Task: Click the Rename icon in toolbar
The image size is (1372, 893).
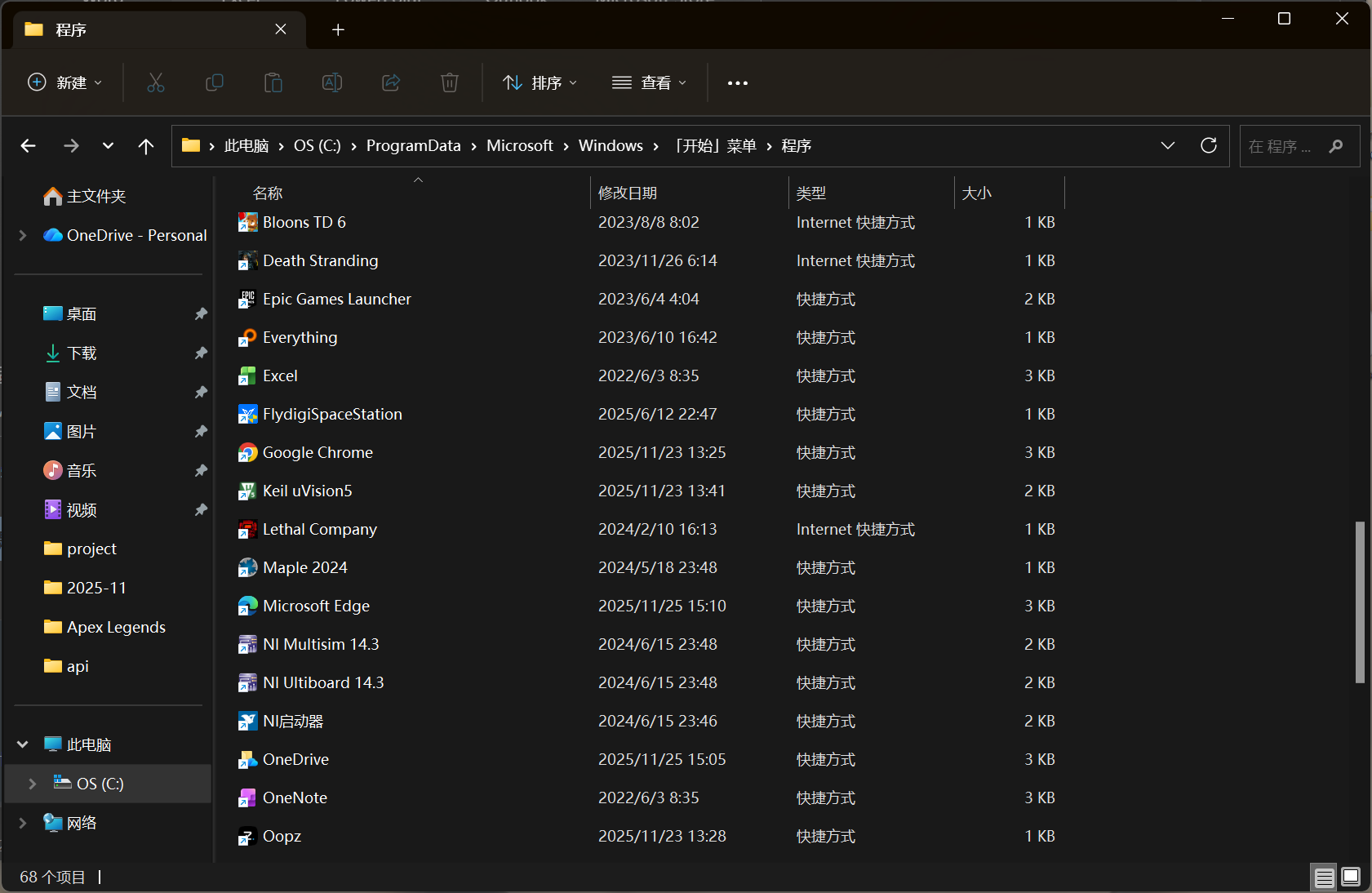Action: click(x=332, y=82)
